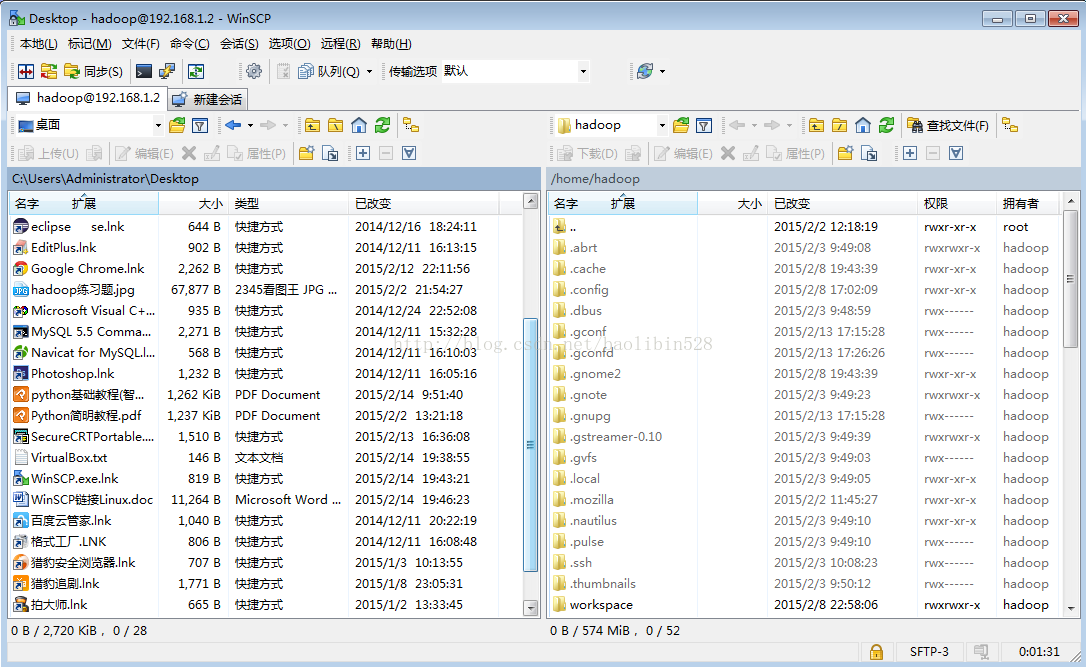
Task: Click the lock icon in status bar
Action: point(876,652)
